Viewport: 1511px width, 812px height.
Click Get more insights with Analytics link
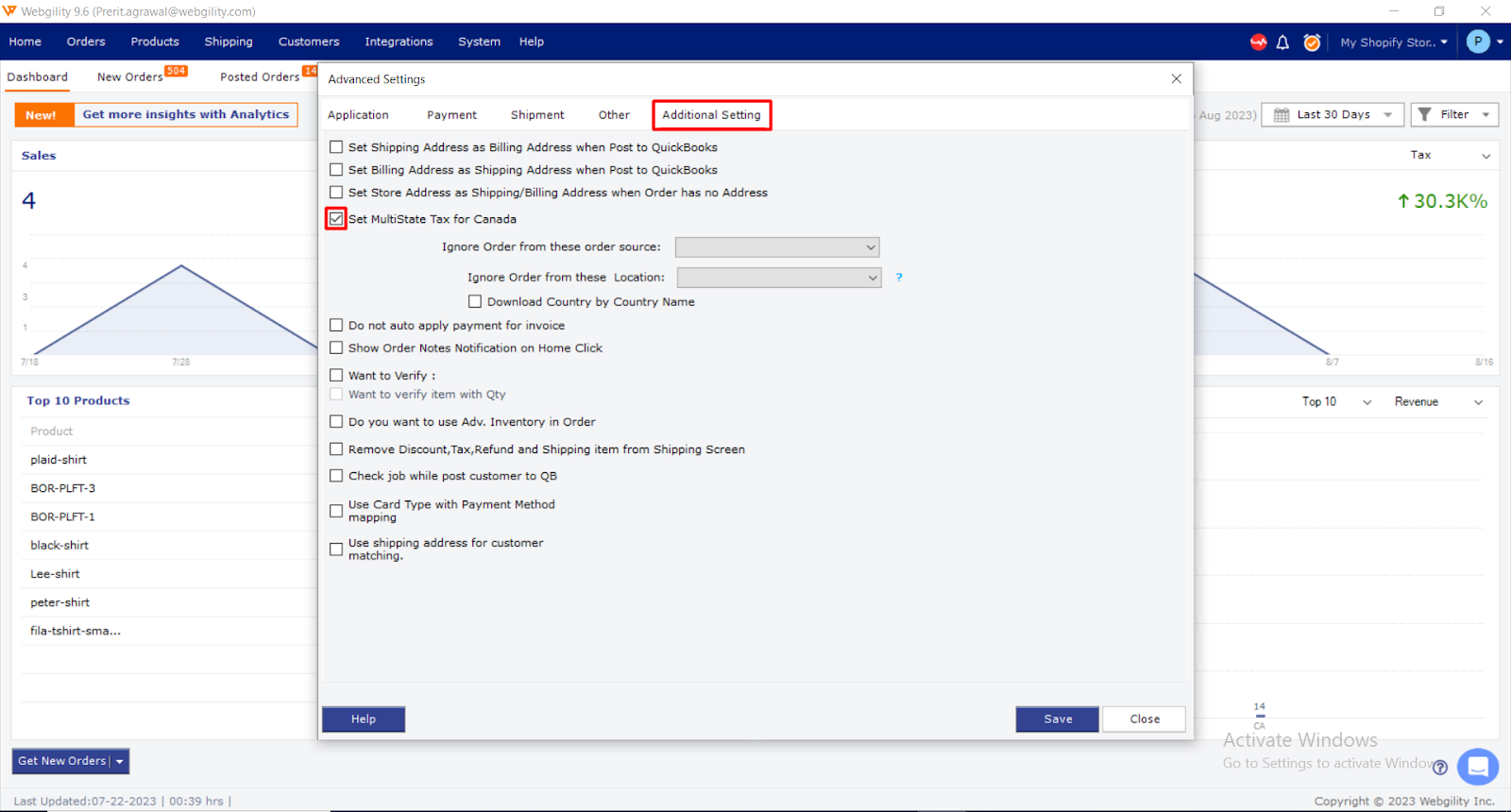click(x=186, y=115)
